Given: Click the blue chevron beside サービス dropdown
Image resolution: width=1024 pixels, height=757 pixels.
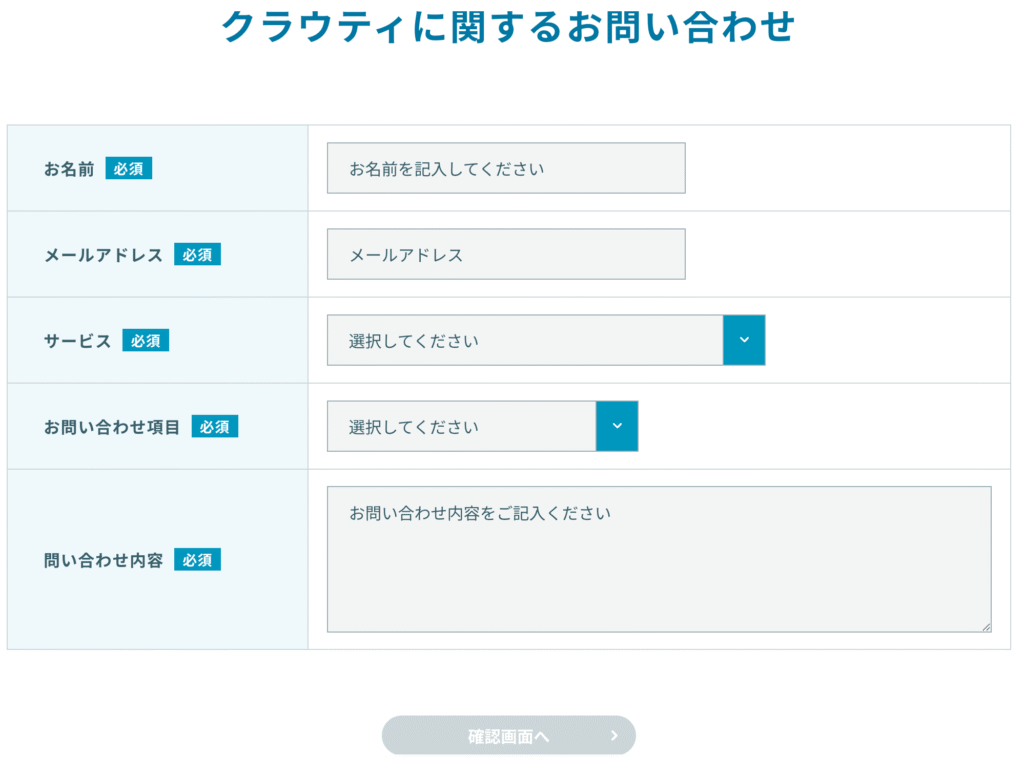Looking at the screenshot, I should click(744, 340).
